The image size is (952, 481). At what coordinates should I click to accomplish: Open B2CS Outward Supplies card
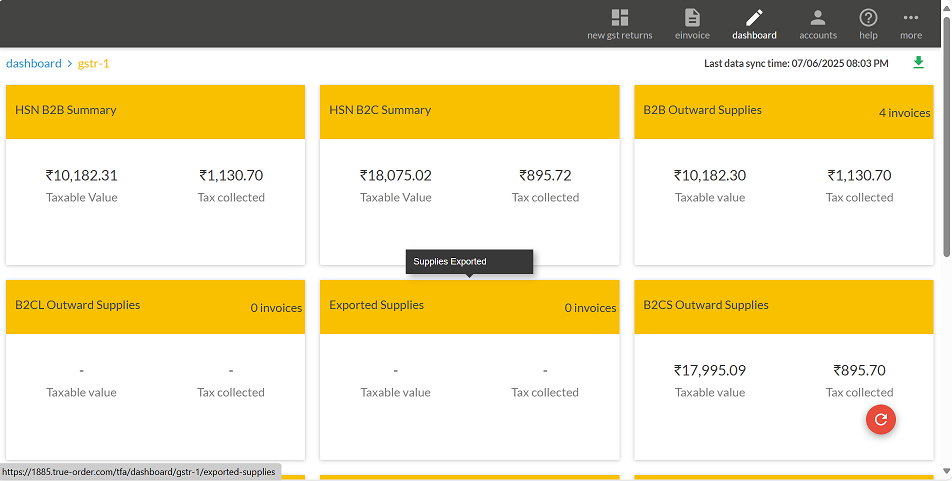coord(706,305)
